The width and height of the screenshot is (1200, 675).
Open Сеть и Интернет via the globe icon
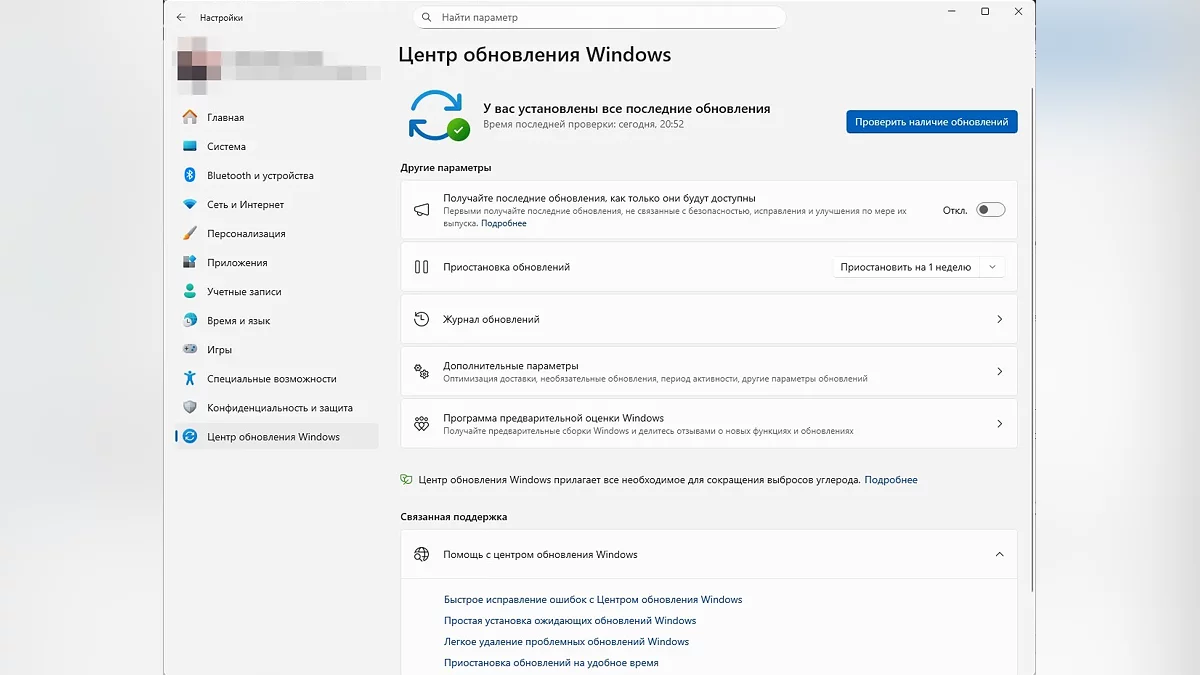(190, 204)
